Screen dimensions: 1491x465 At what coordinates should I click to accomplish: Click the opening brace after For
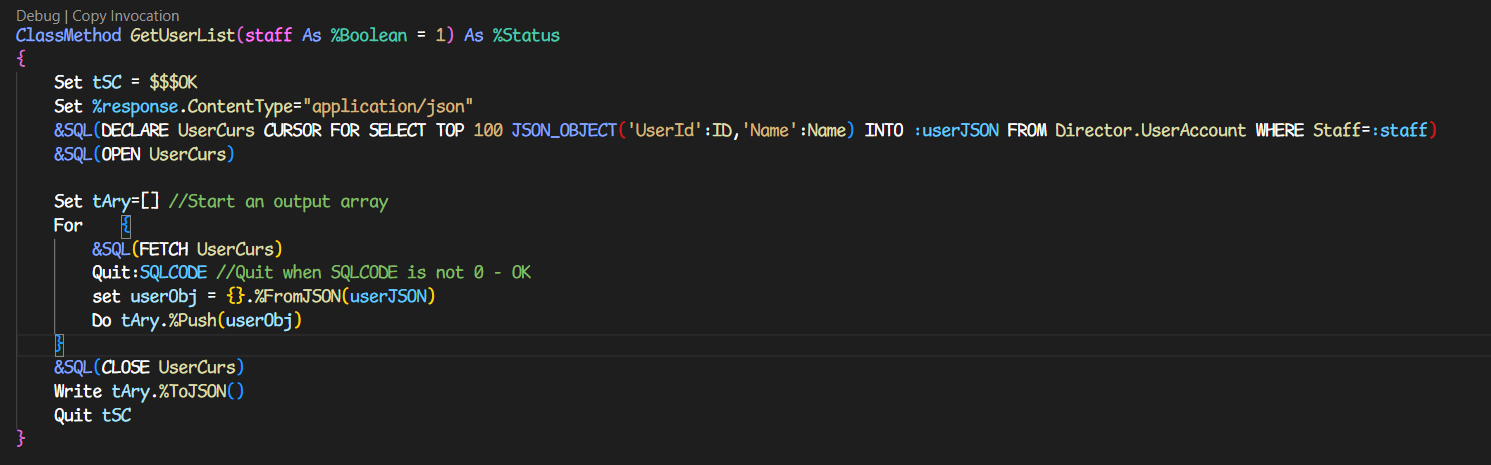click(125, 225)
